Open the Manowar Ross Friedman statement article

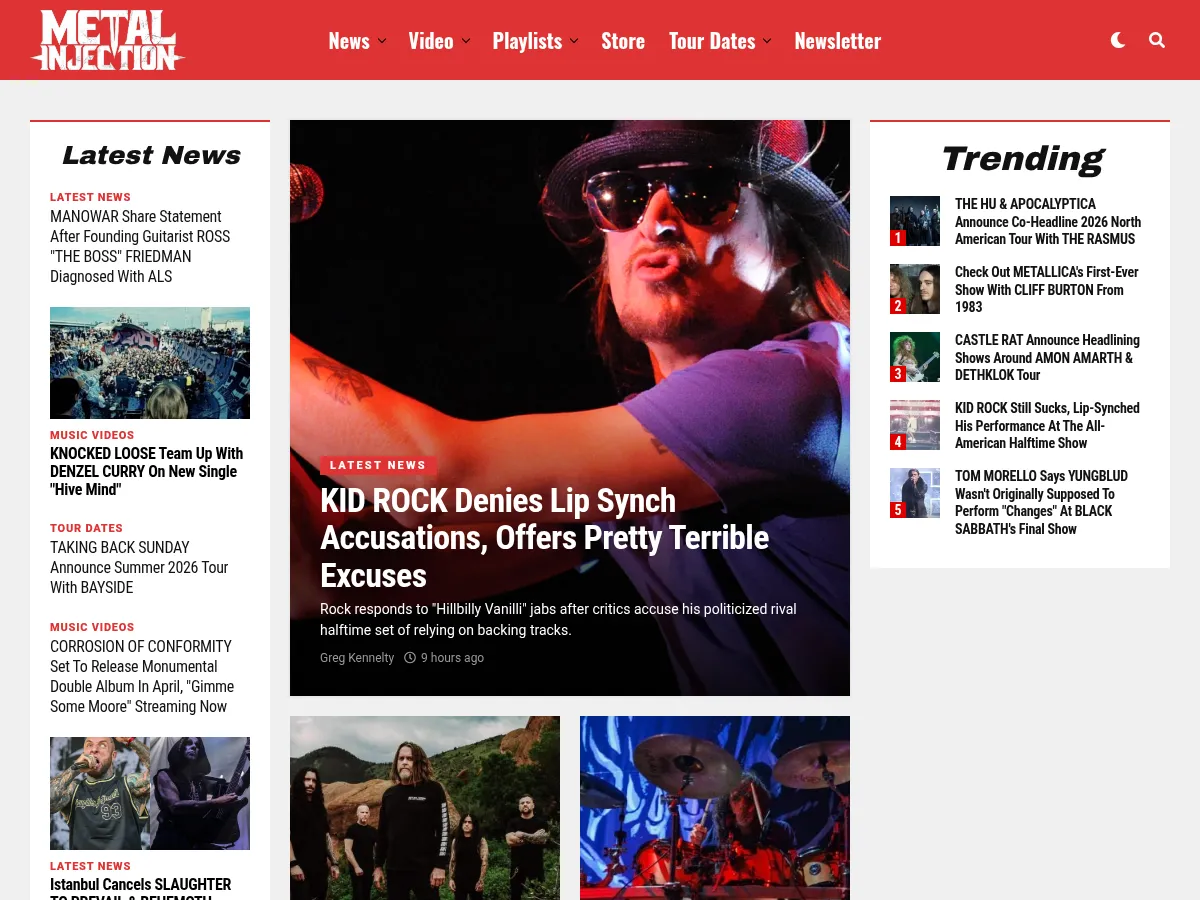(140, 246)
